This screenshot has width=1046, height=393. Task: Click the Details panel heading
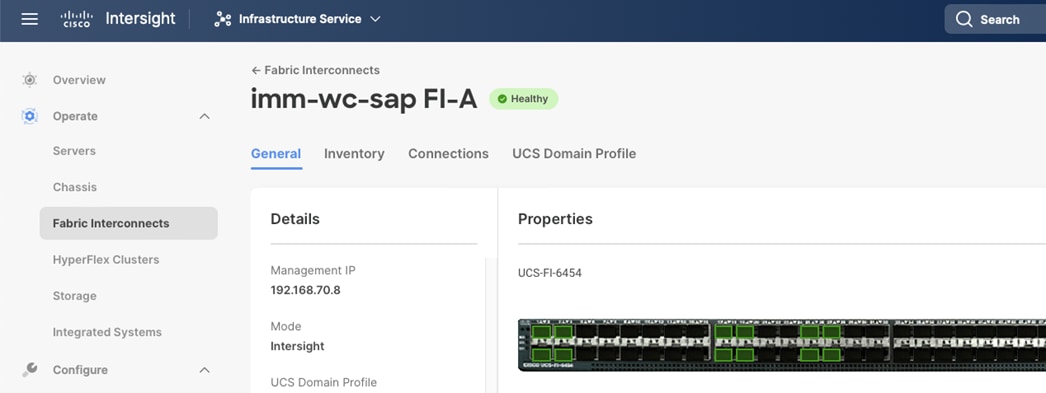pos(295,219)
